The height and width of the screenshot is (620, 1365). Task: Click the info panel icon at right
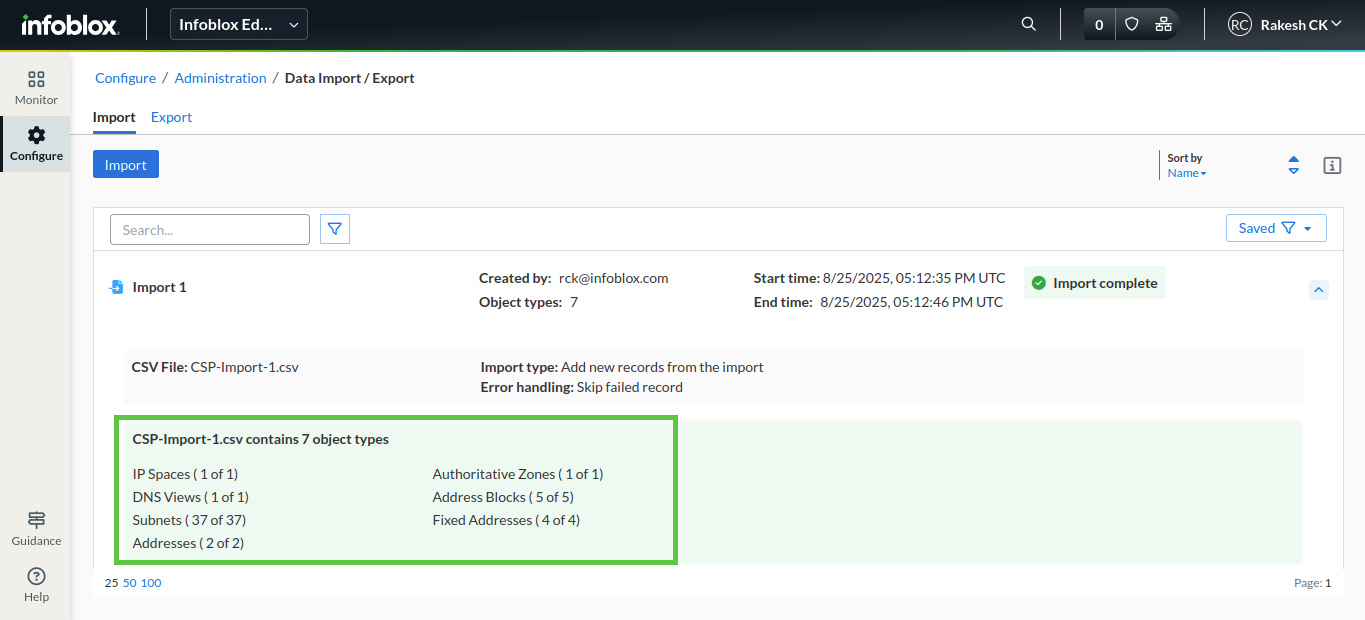(x=1332, y=166)
